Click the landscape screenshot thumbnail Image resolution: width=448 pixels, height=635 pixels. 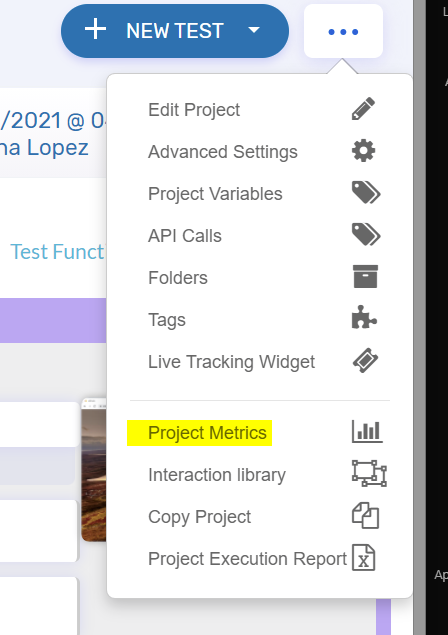[94, 470]
